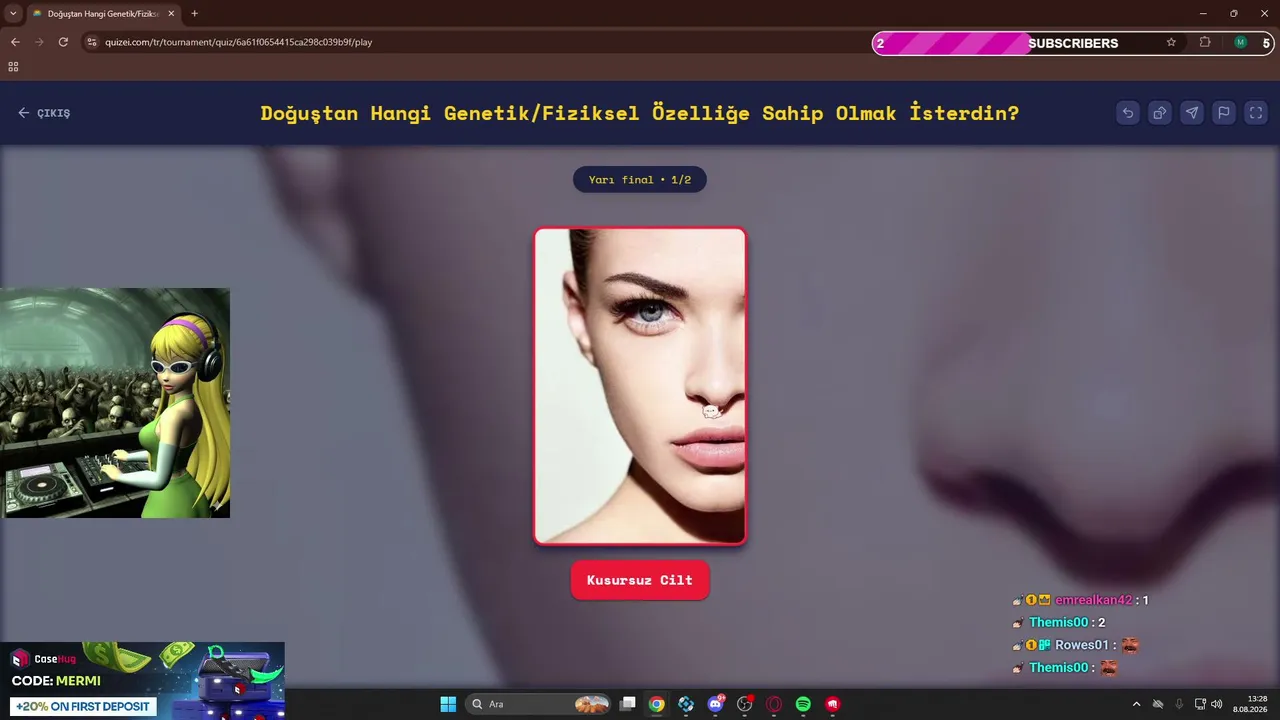This screenshot has height=720, width=1280.
Task: Open Spotify from the taskbar
Action: (x=803, y=704)
